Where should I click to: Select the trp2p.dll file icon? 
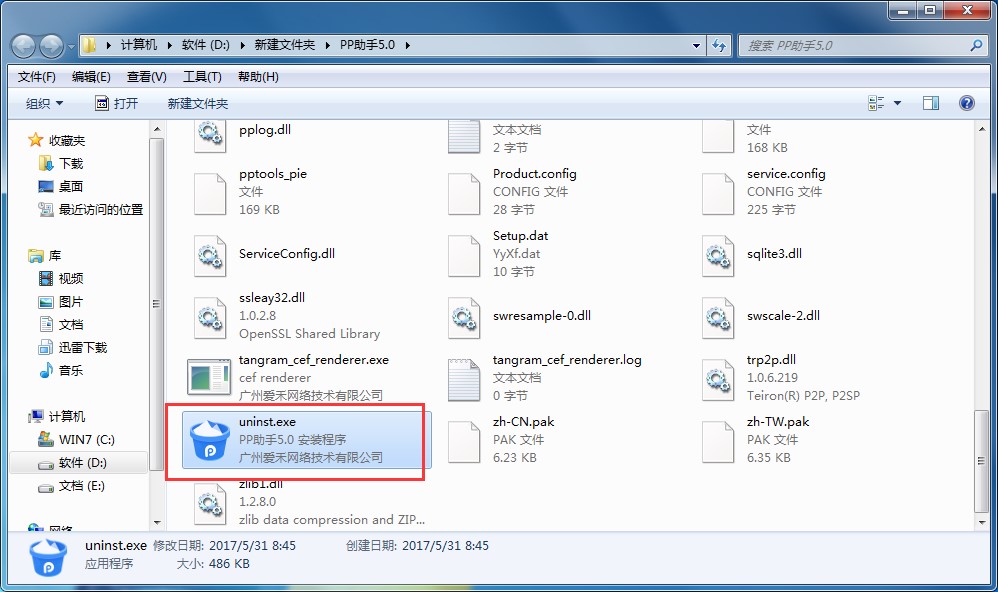[x=717, y=379]
